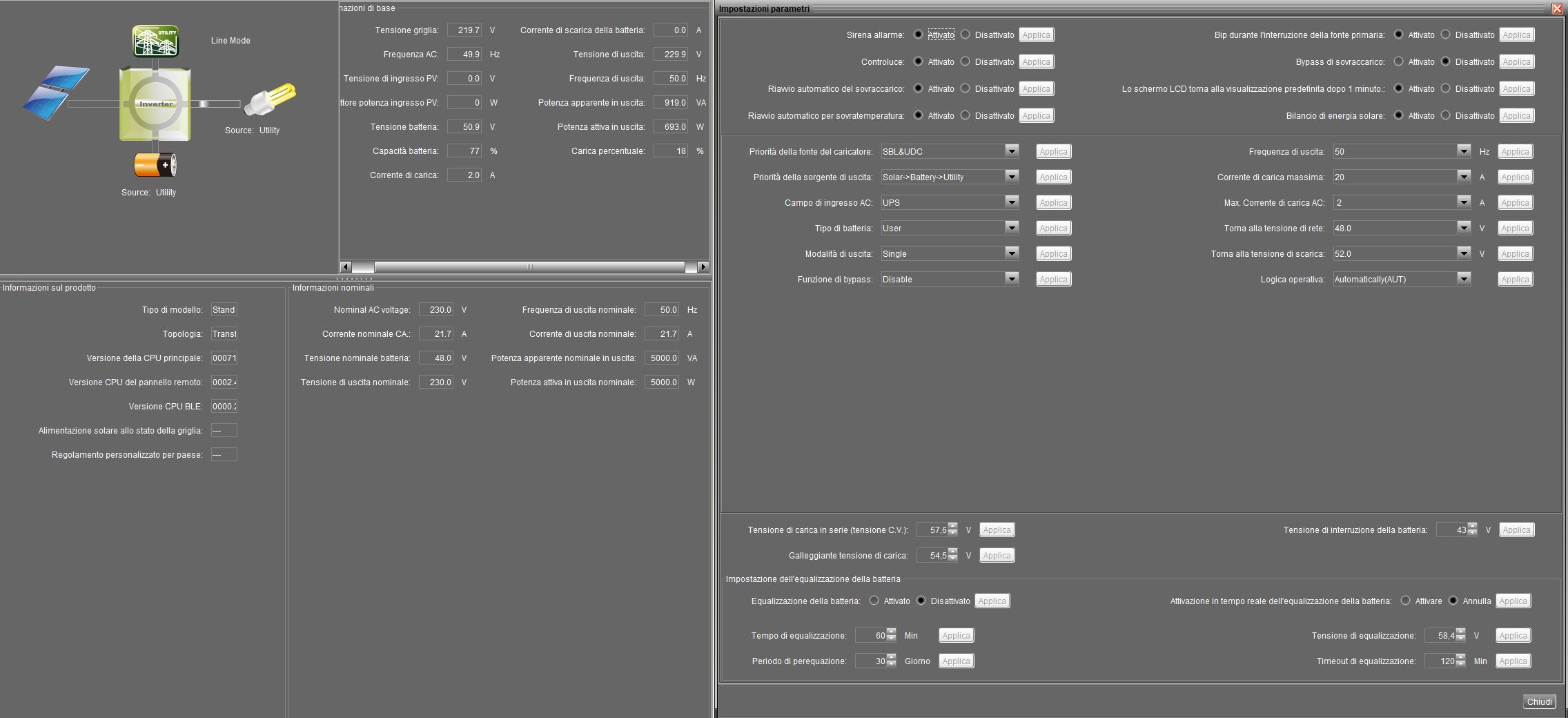Decrease Timeout di equalizzazione value
This screenshot has height=718, width=1568.
[x=1461, y=664]
